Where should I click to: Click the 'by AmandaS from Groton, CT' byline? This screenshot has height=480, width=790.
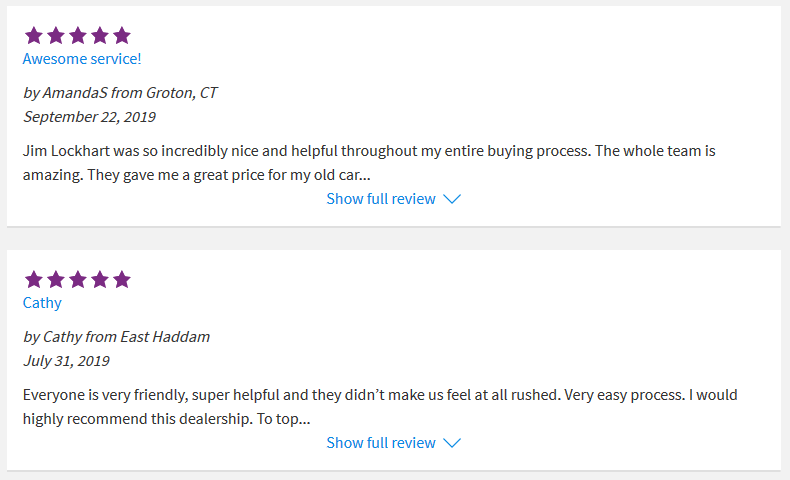(120, 93)
